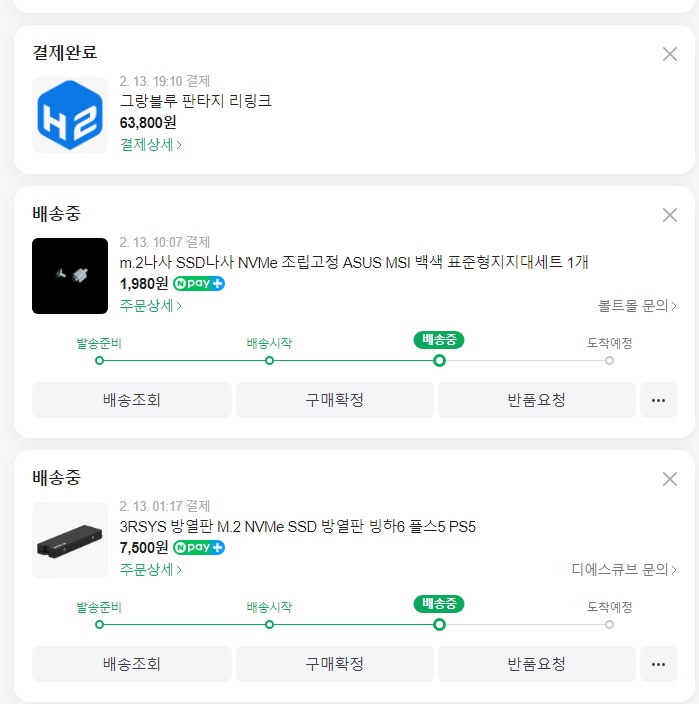Click Npay badge on the 1,980원 order

pyautogui.click(x=199, y=284)
